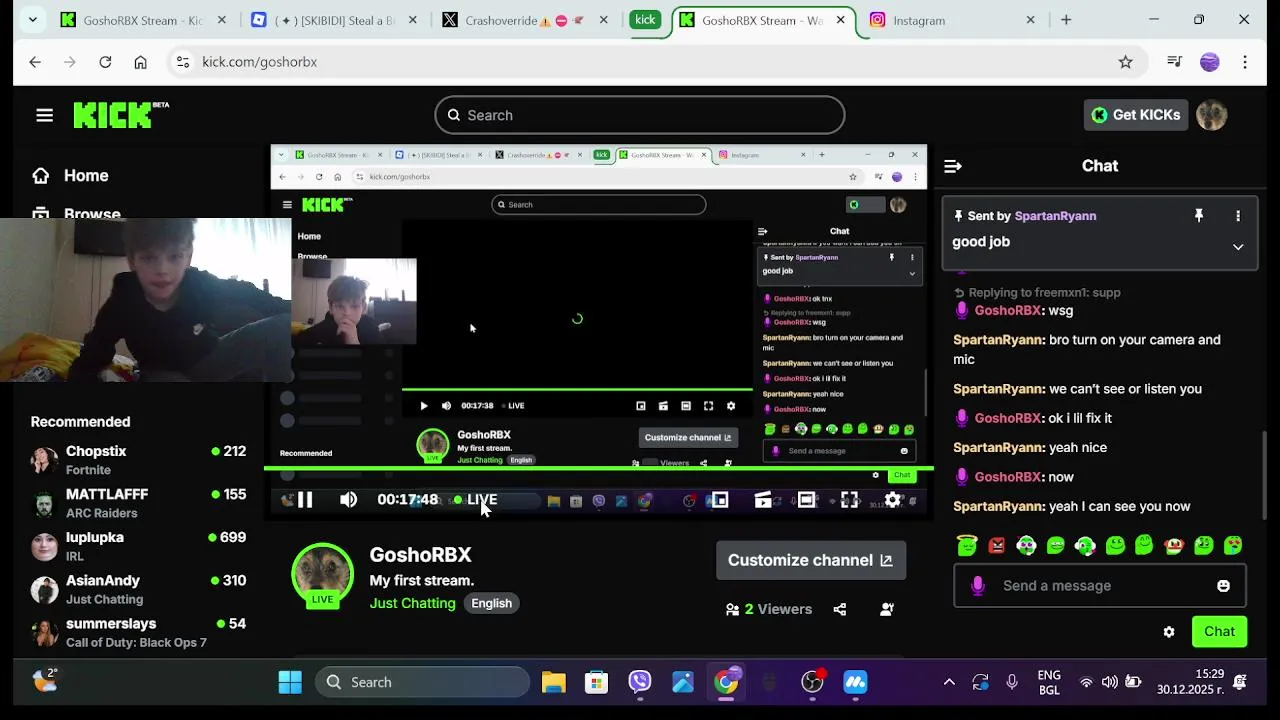Open browser home page
The width and height of the screenshot is (1280, 720).
pyautogui.click(x=140, y=62)
